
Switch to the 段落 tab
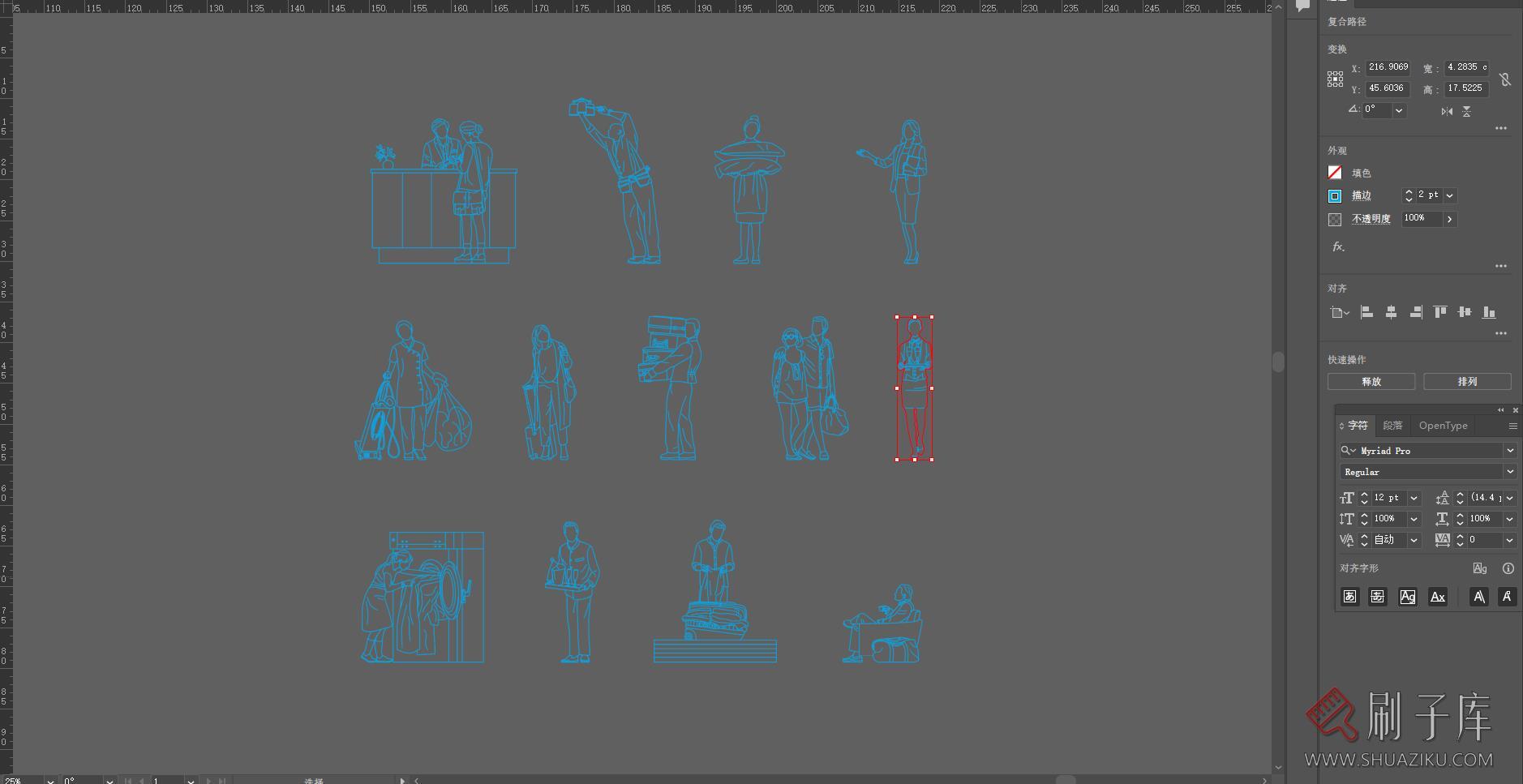(x=1392, y=426)
